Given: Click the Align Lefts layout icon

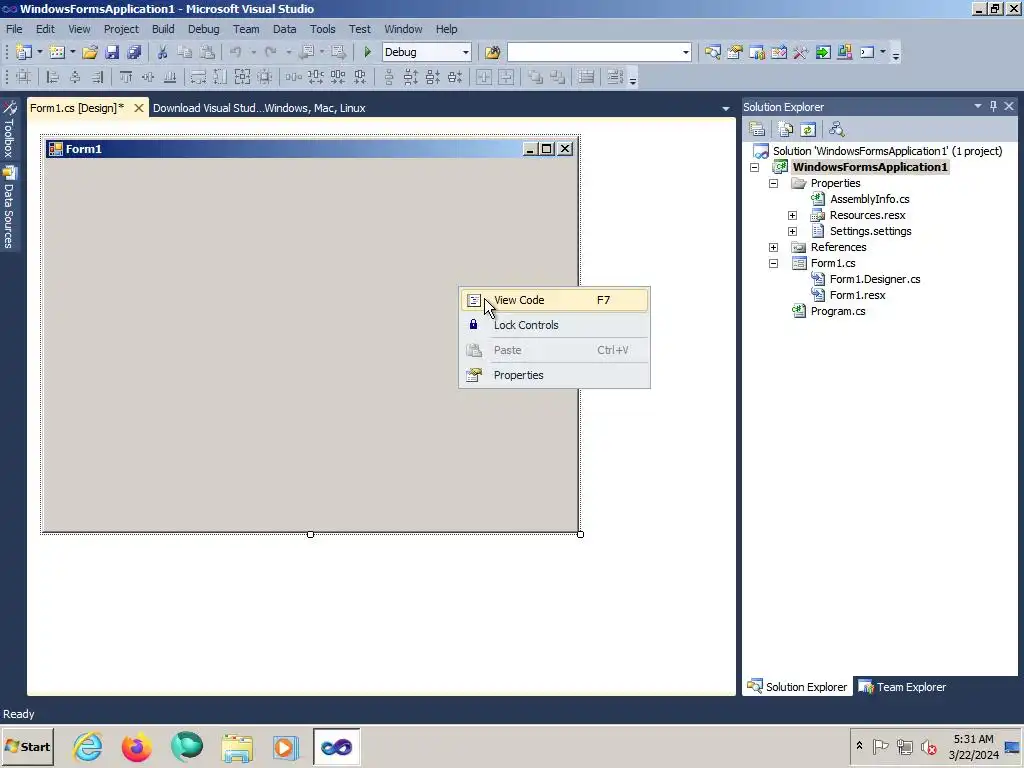Looking at the screenshot, I should [x=53, y=77].
